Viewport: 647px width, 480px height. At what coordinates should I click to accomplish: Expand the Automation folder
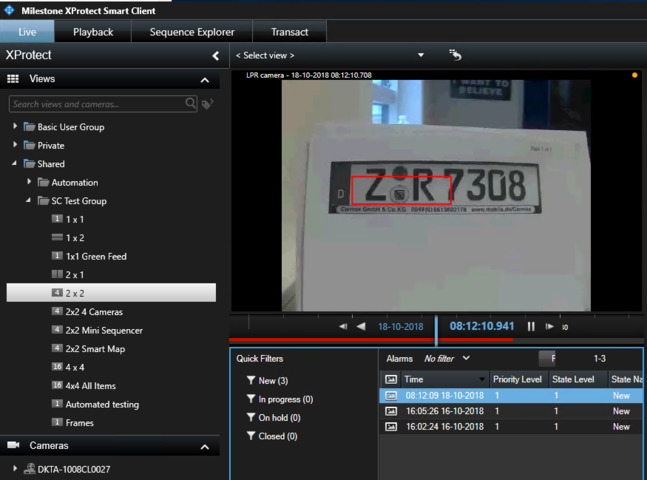pos(29,182)
